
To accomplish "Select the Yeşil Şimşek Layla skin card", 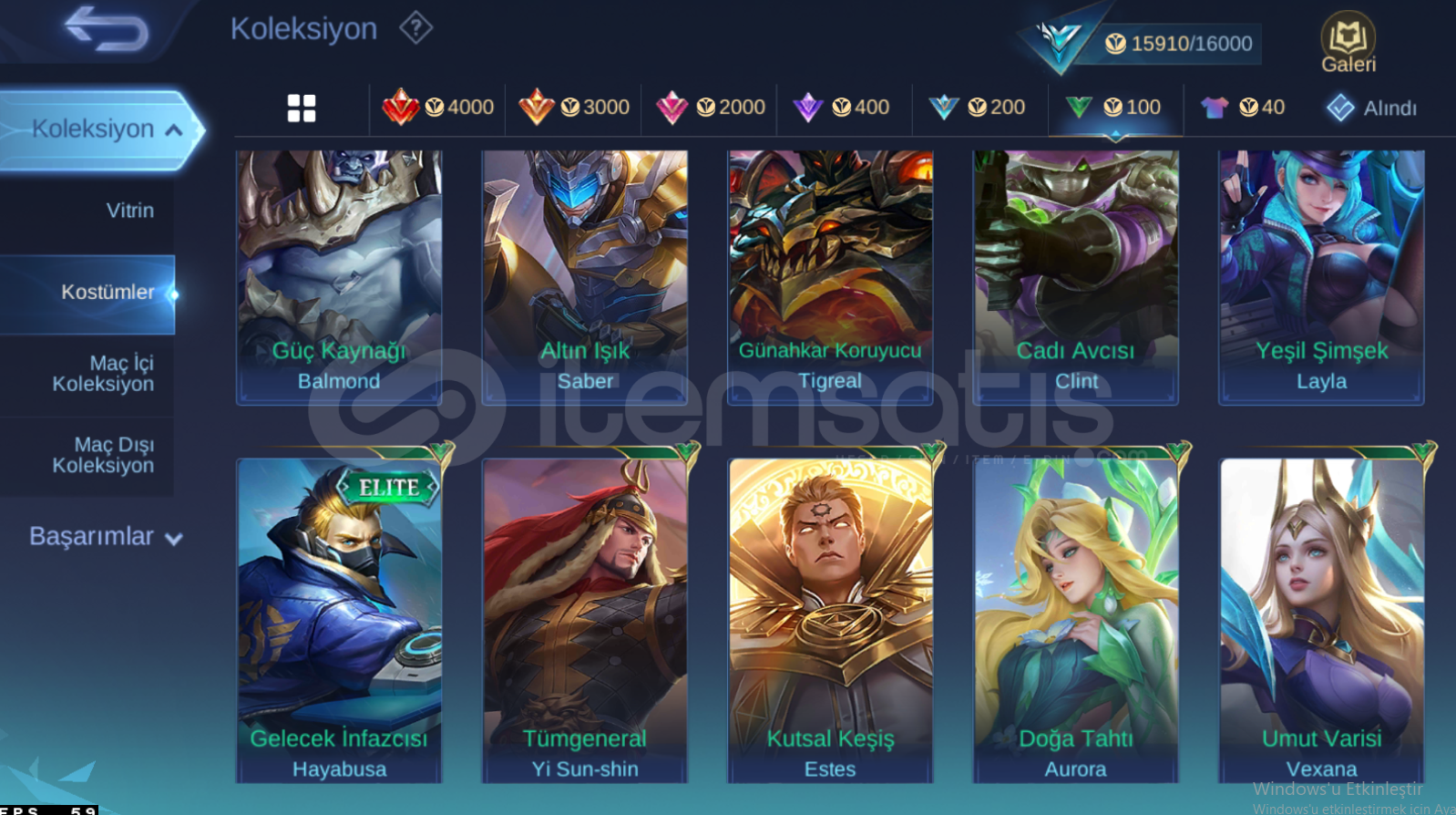I will [x=1321, y=277].
